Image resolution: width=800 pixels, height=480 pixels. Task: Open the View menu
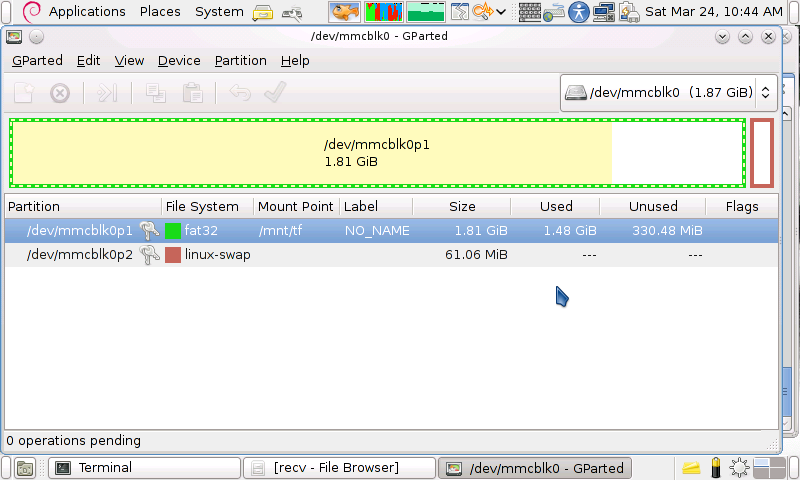coord(129,61)
